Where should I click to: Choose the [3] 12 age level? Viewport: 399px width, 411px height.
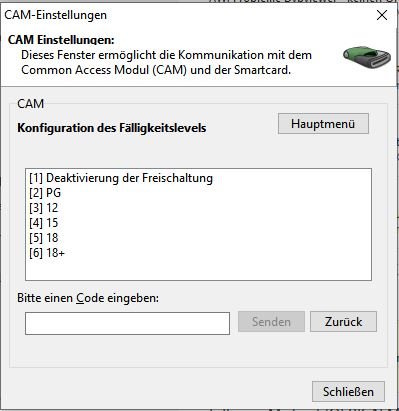tap(44, 208)
